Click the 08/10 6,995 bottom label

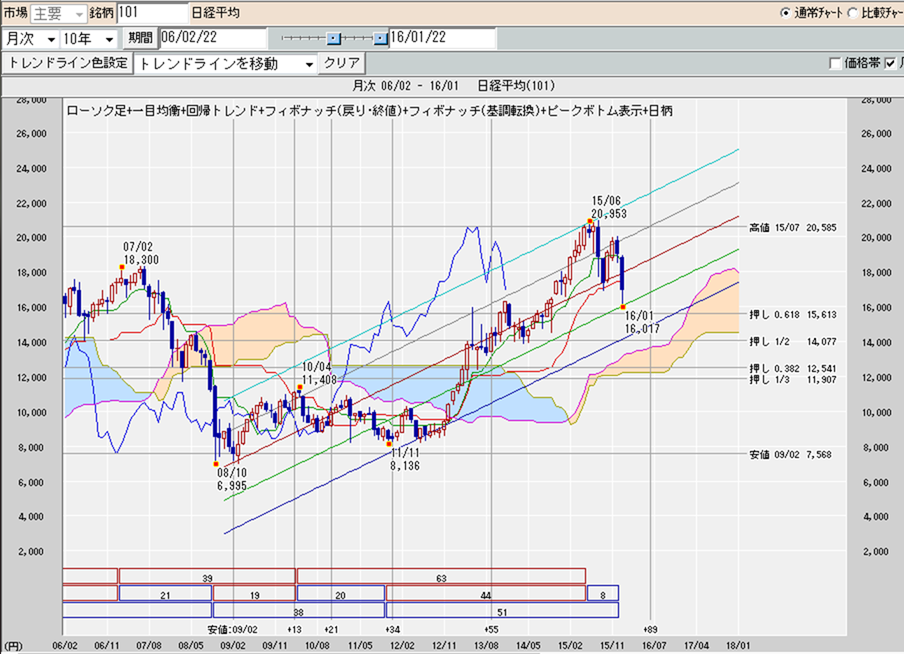232,479
